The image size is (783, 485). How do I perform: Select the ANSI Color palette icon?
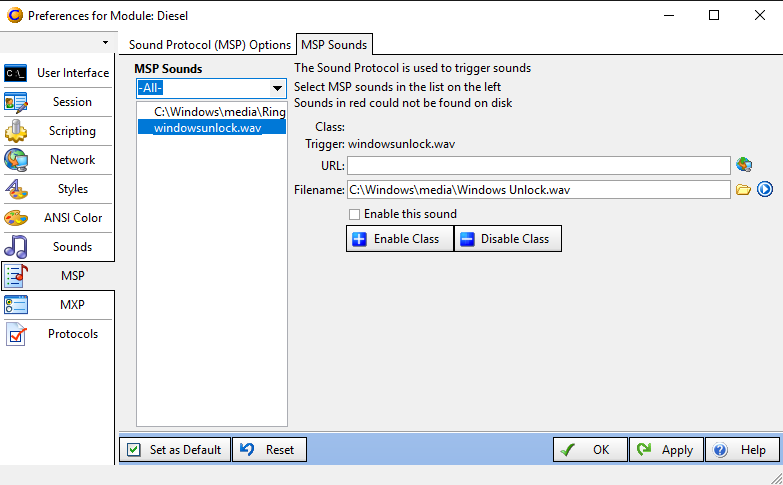pos(15,218)
